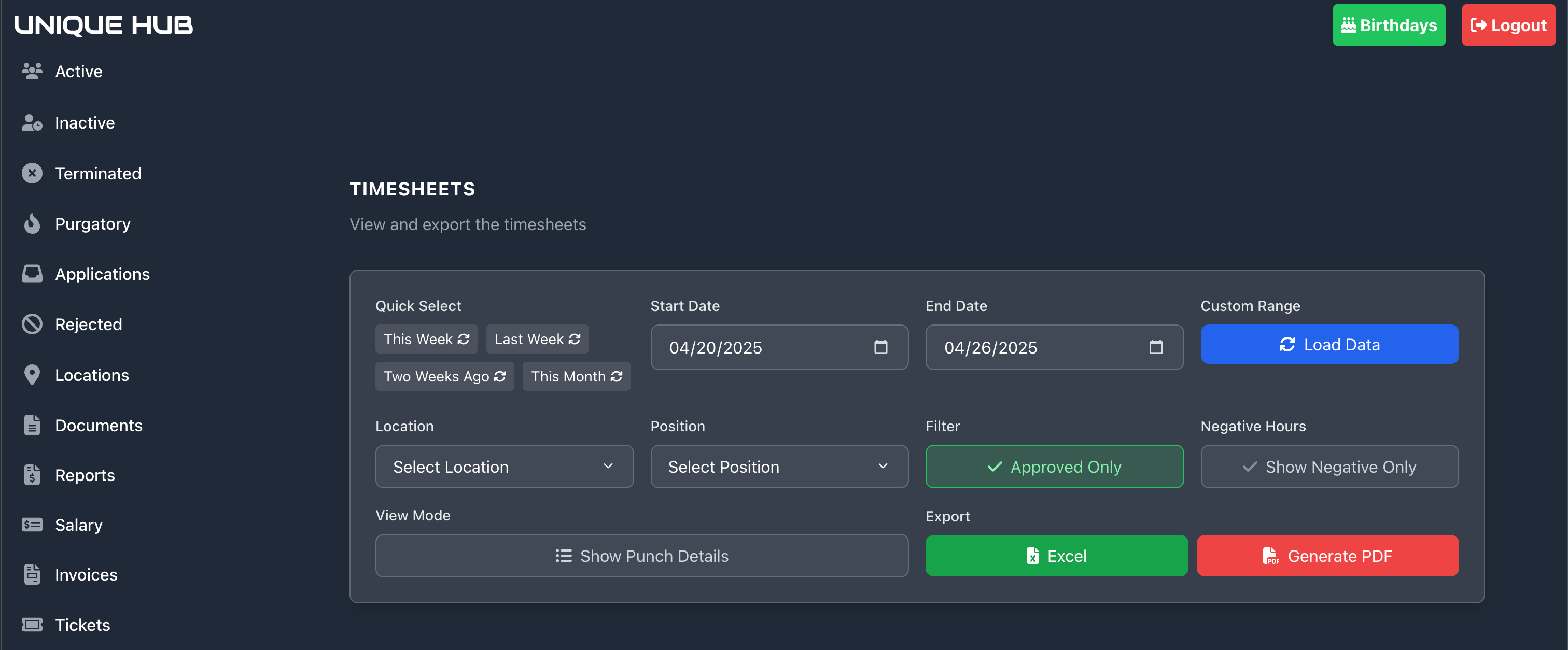Click the Birthdays button

[x=1389, y=25]
